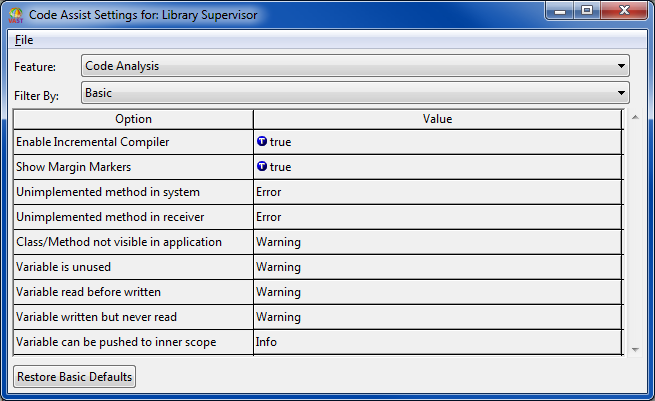Change severity of Unimplemented method in system
The image size is (655, 401).
click(x=437, y=192)
